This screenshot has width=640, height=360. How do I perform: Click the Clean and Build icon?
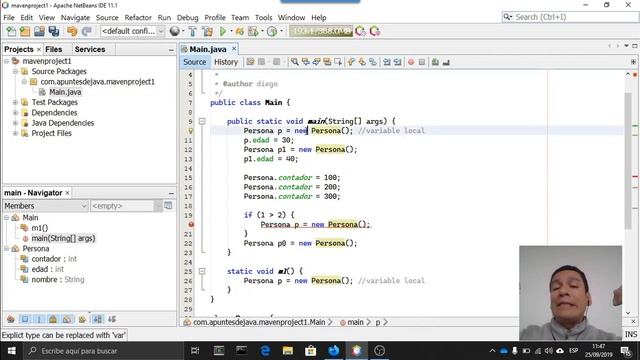[x=207, y=31]
